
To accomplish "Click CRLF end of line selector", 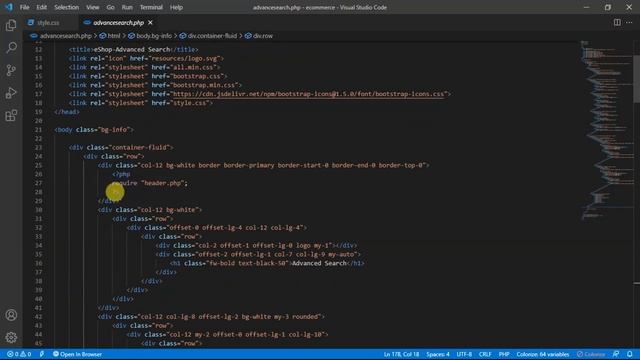I will (485, 354).
